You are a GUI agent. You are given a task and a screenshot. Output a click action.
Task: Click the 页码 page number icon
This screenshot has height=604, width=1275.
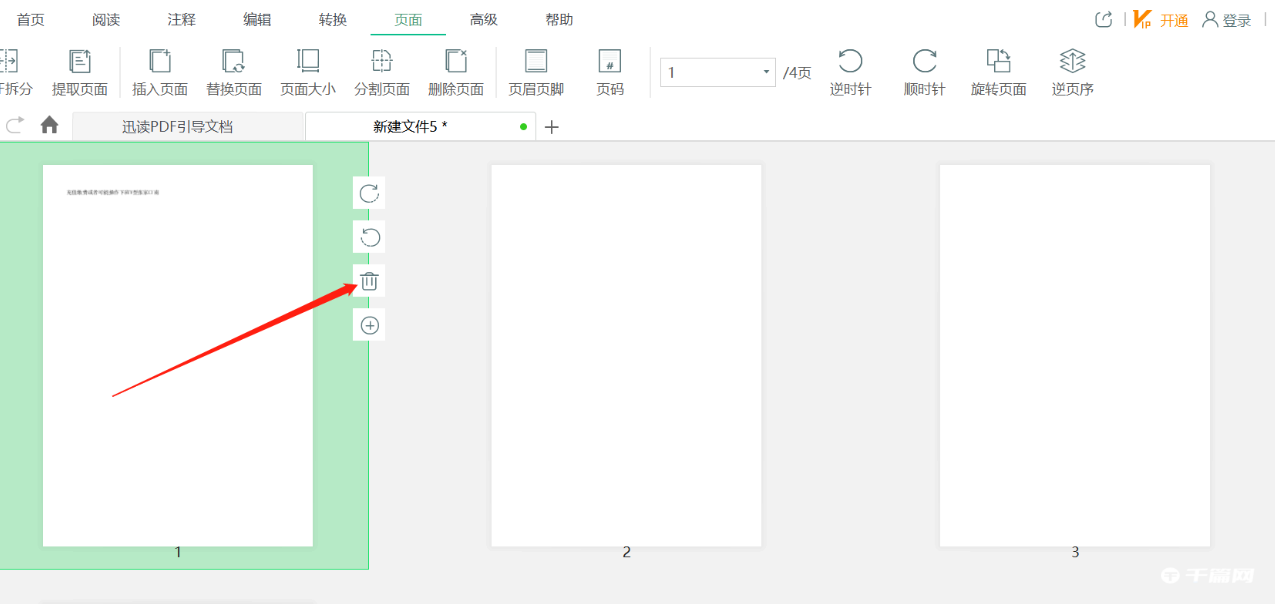tap(610, 62)
